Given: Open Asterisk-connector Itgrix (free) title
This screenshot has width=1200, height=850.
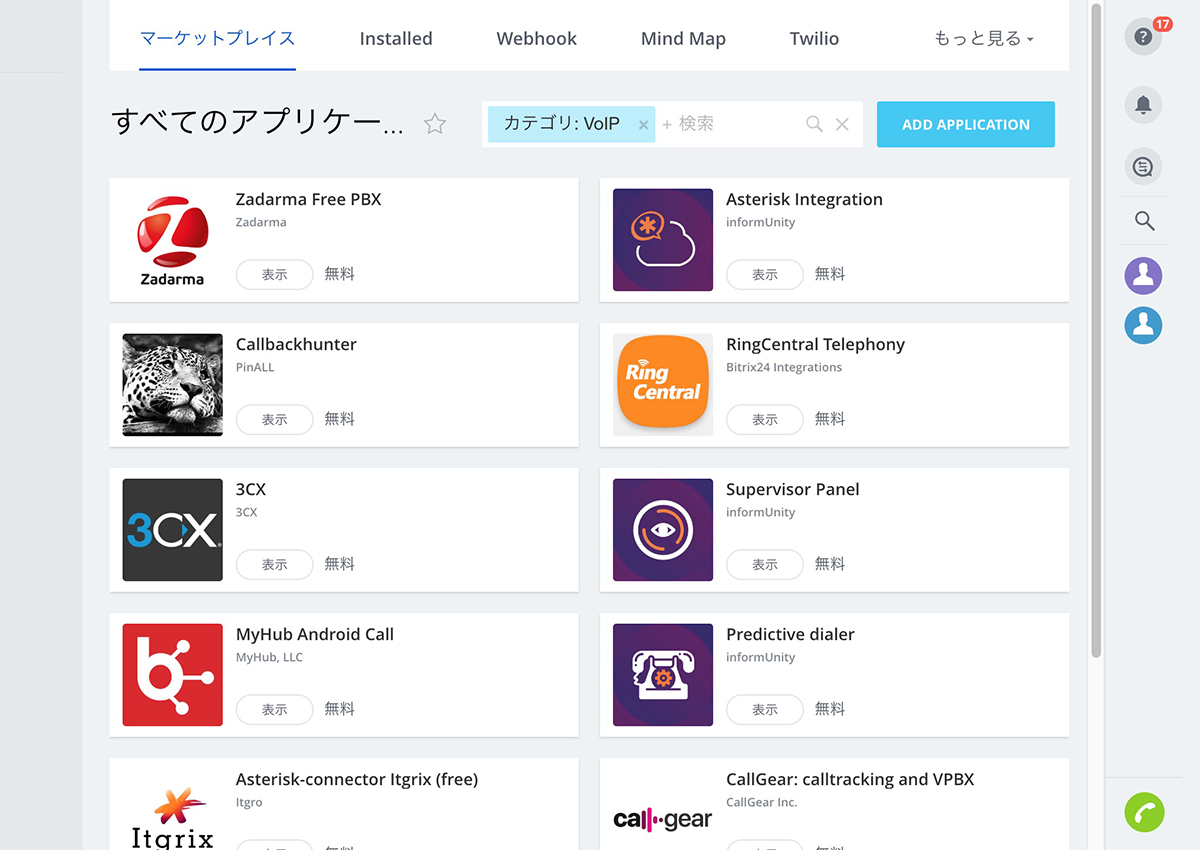Looking at the screenshot, I should point(357,779).
